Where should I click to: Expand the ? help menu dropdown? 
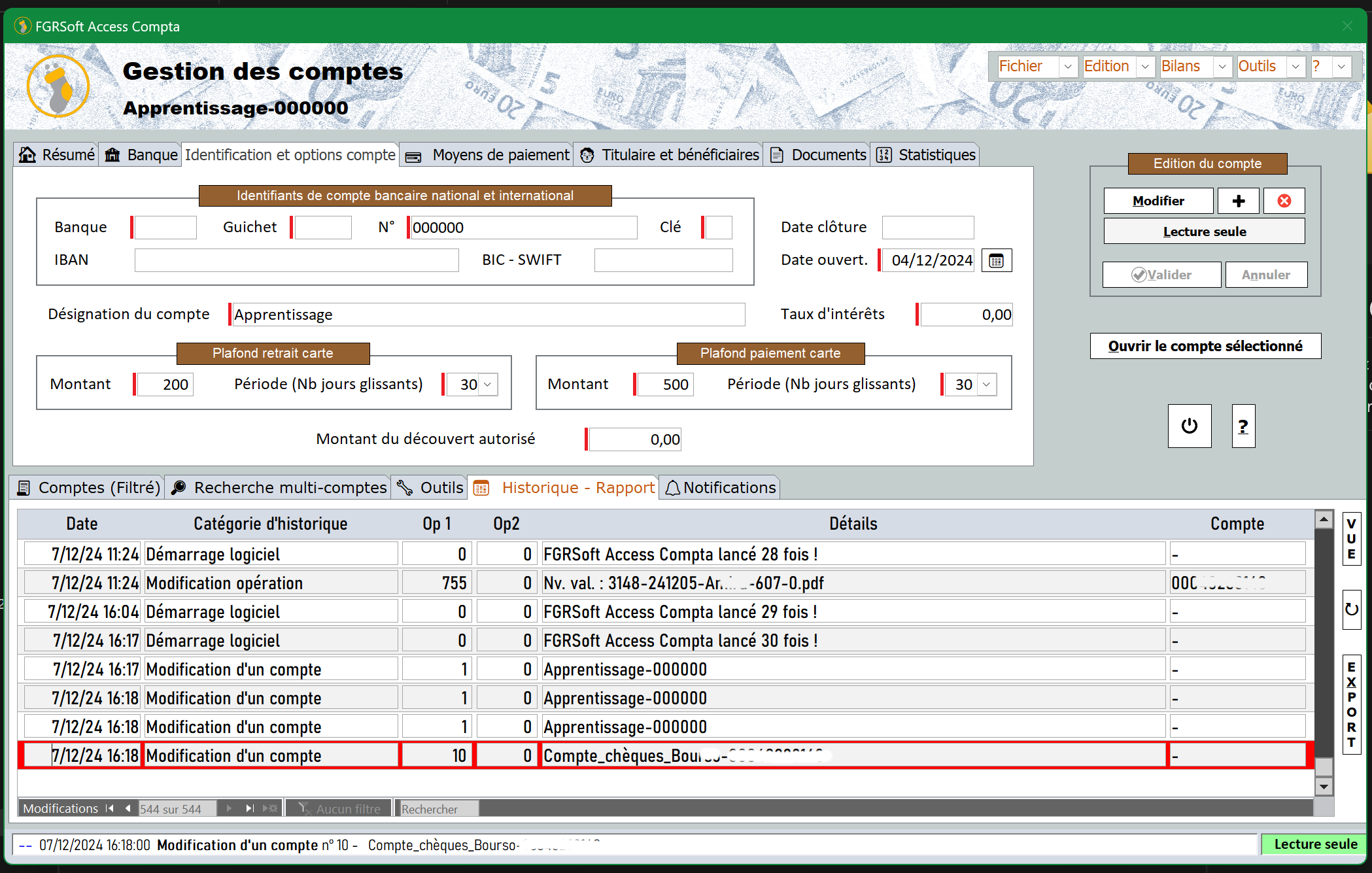tap(1341, 67)
